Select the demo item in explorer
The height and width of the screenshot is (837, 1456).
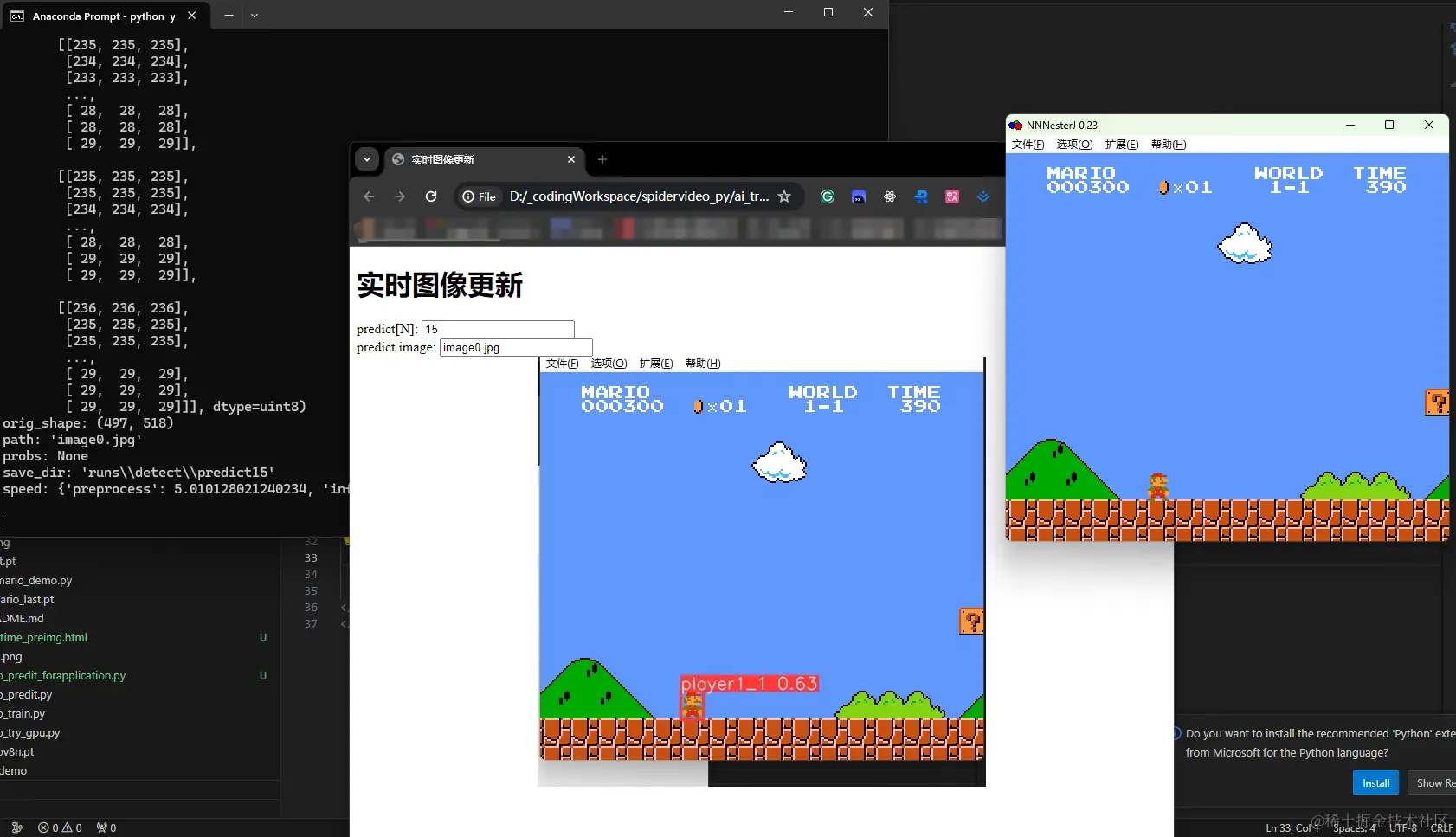pos(14,770)
